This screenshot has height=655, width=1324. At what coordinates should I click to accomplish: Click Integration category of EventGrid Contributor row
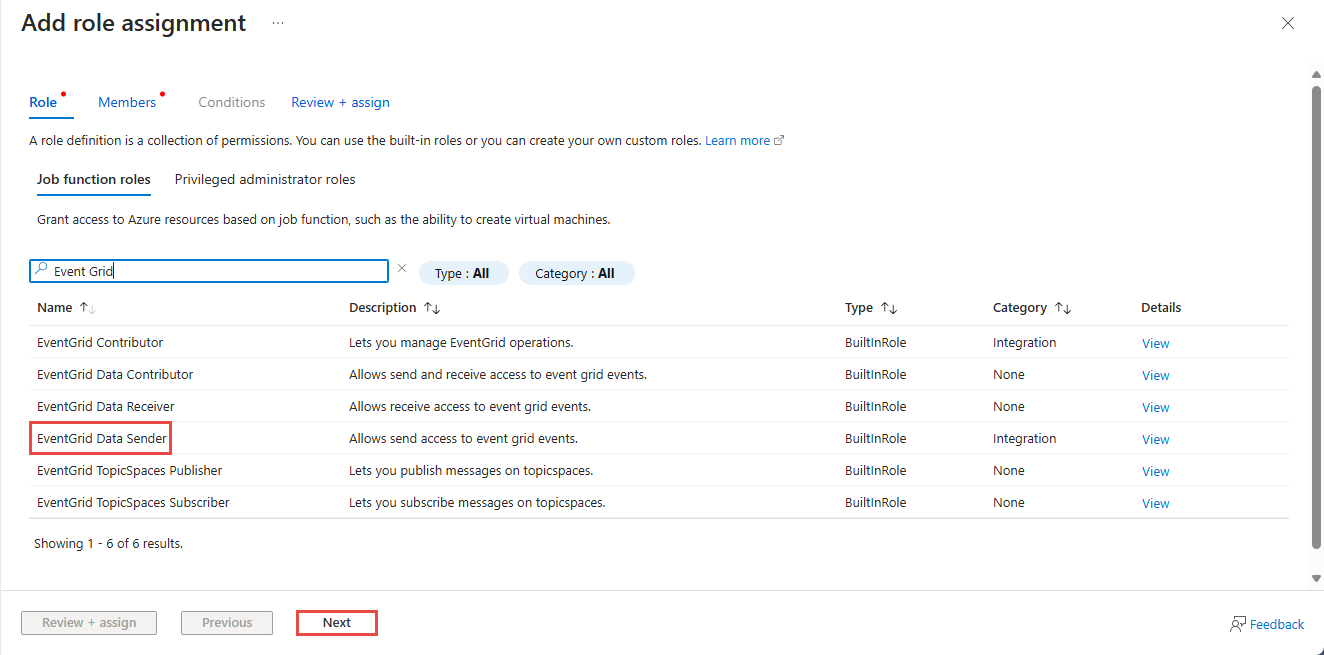pos(1024,342)
